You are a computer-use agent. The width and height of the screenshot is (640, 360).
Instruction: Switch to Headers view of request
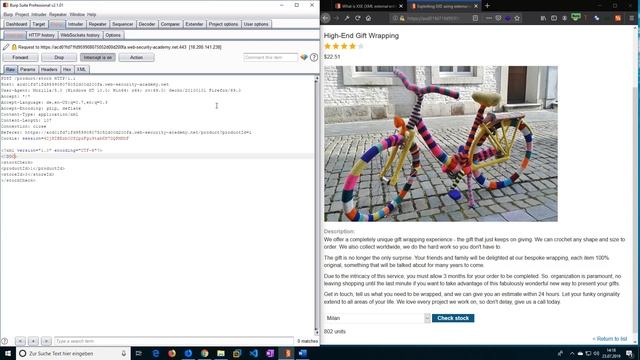click(x=49, y=69)
